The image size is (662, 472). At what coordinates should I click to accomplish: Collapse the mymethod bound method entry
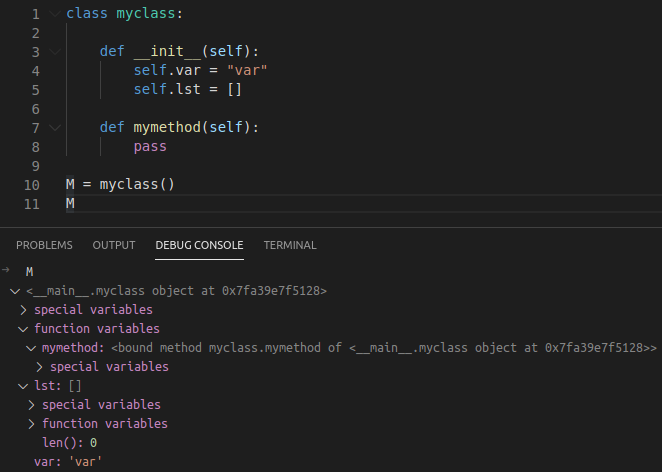pos(32,348)
